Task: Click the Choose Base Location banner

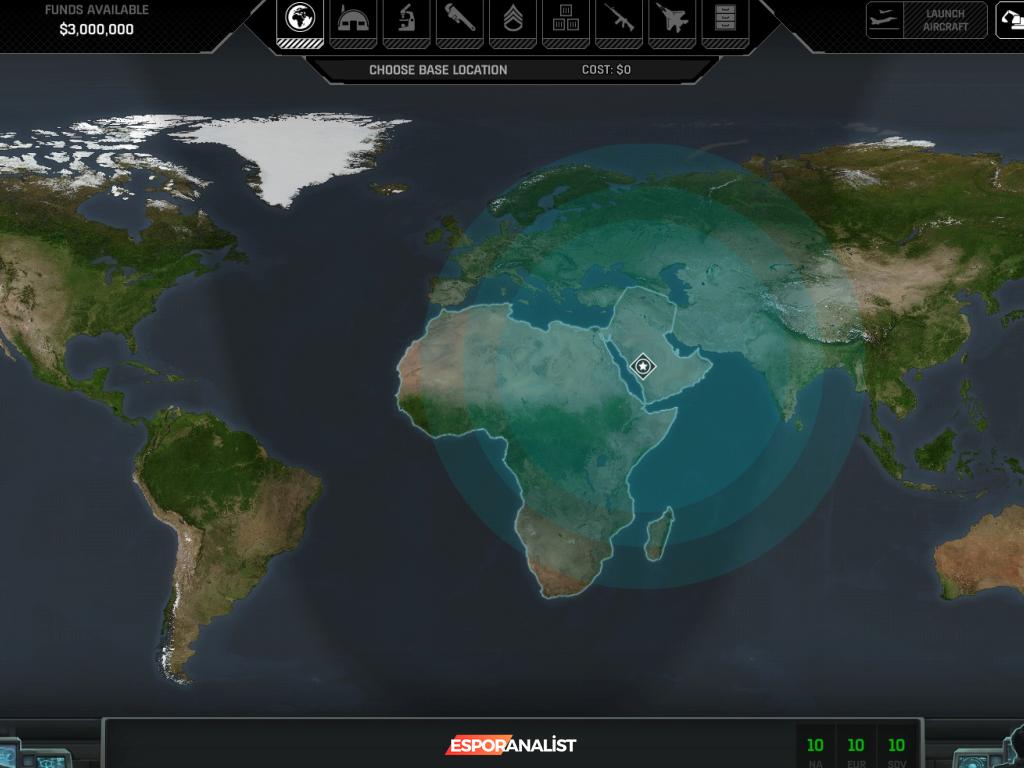Action: pyautogui.click(x=438, y=70)
